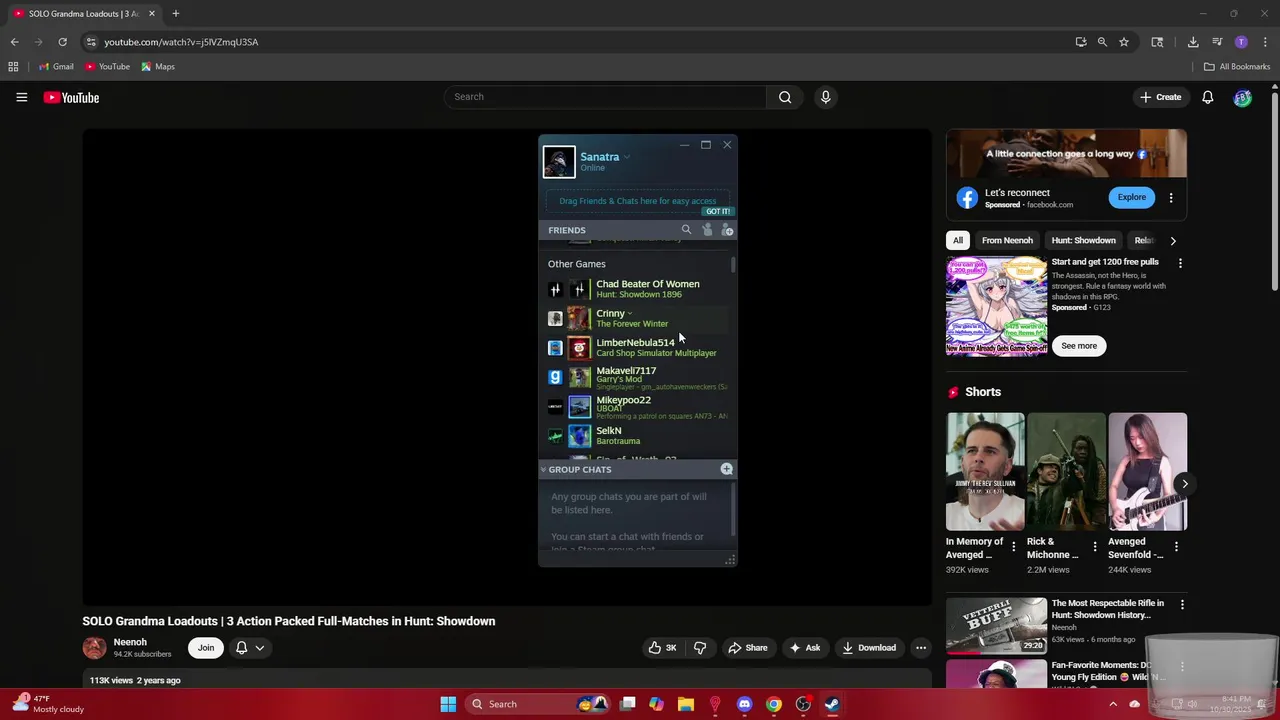Click See more on sponsored game ad
The width and height of the screenshot is (1280, 720).
pos(1079,346)
